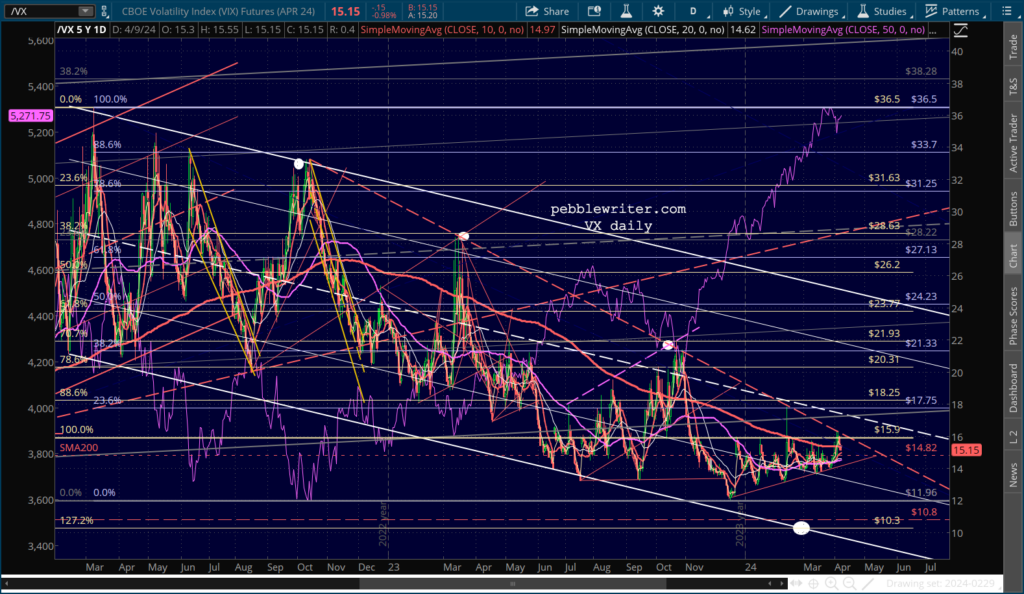Click the $10.8 red price label
The height and width of the screenshot is (594, 1024).
coord(924,512)
